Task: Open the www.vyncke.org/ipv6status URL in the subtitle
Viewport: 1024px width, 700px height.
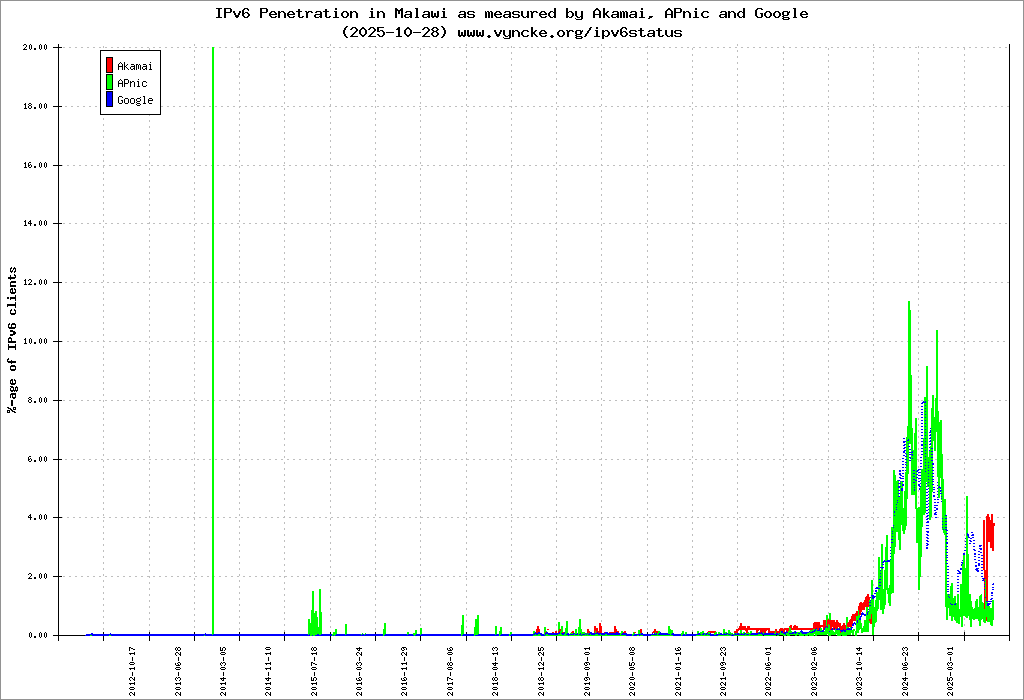Action: (570, 32)
